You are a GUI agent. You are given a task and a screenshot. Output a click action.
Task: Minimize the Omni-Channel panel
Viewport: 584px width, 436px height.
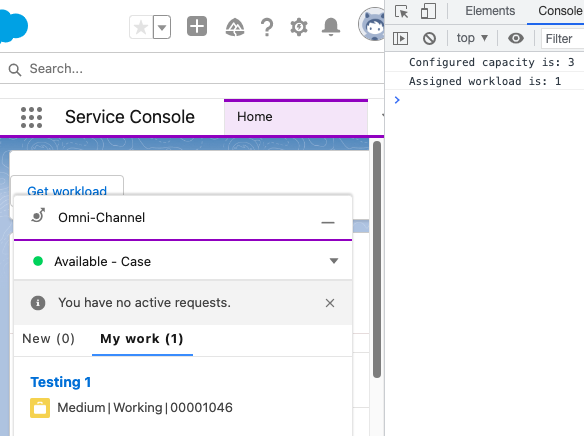(x=328, y=222)
